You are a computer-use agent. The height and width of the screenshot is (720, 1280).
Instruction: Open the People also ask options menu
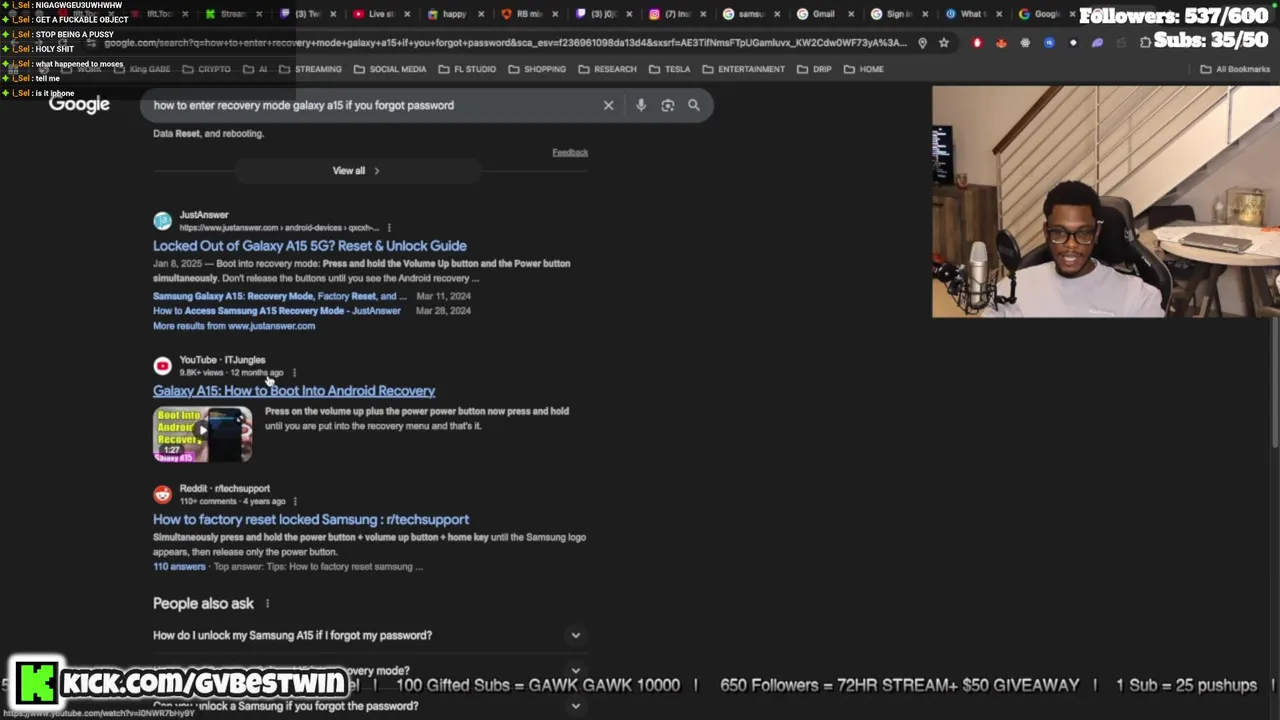(267, 604)
